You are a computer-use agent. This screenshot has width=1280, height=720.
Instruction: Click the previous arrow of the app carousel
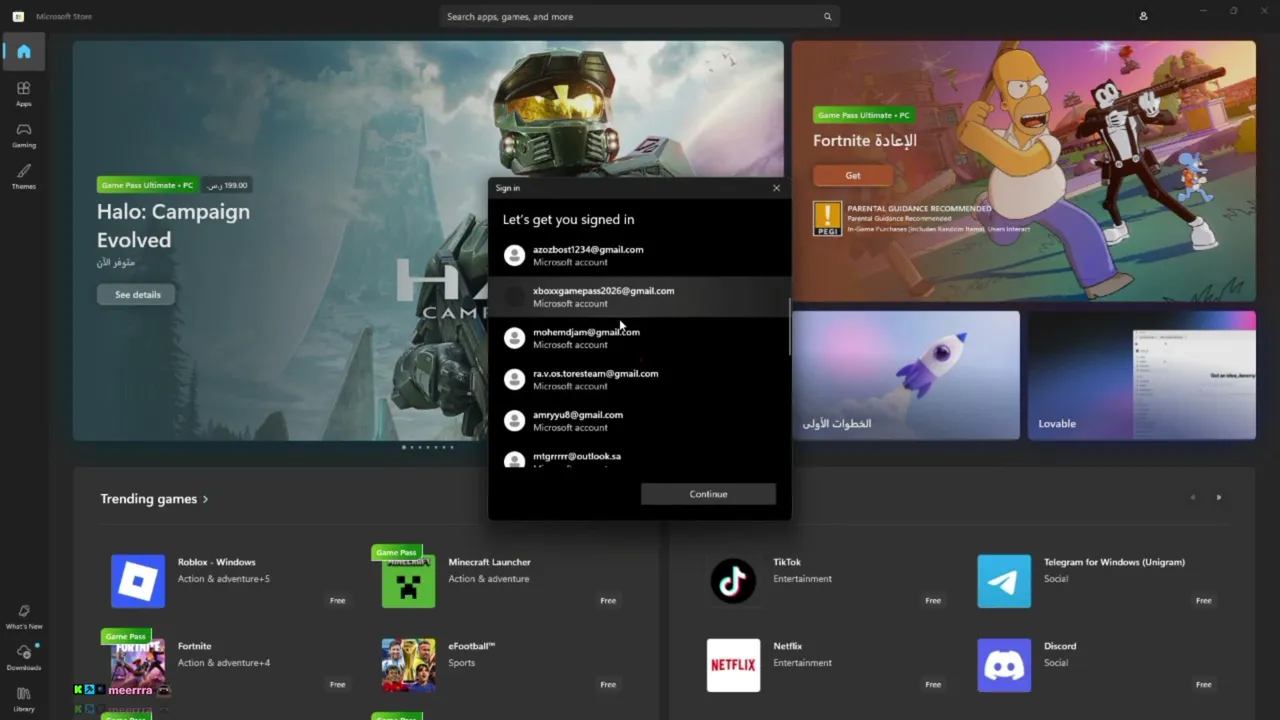click(x=1192, y=497)
